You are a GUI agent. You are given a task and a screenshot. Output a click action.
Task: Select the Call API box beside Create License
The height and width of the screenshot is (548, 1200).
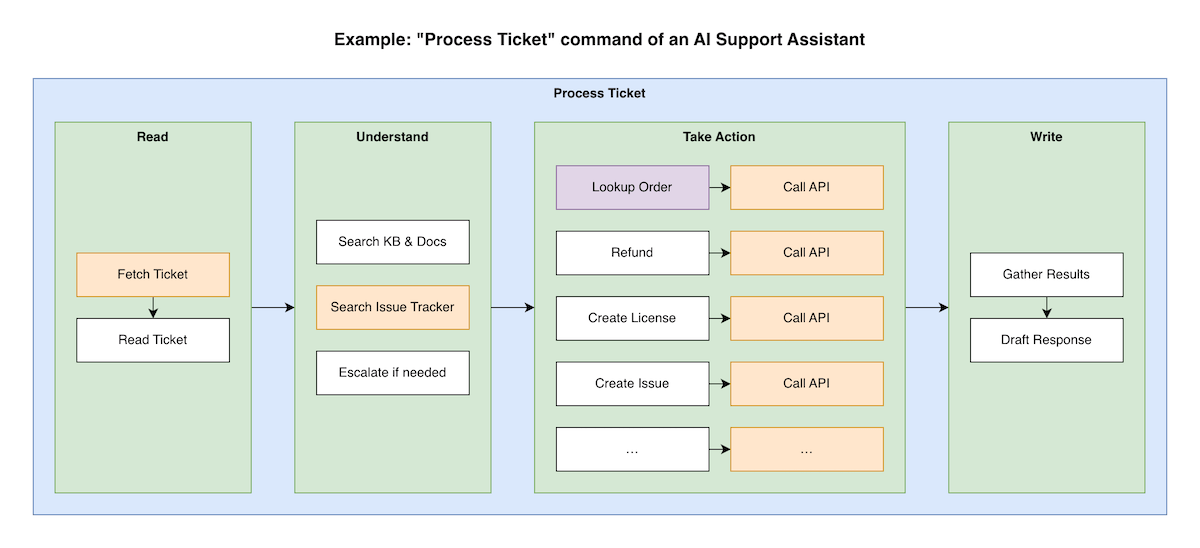(806, 318)
